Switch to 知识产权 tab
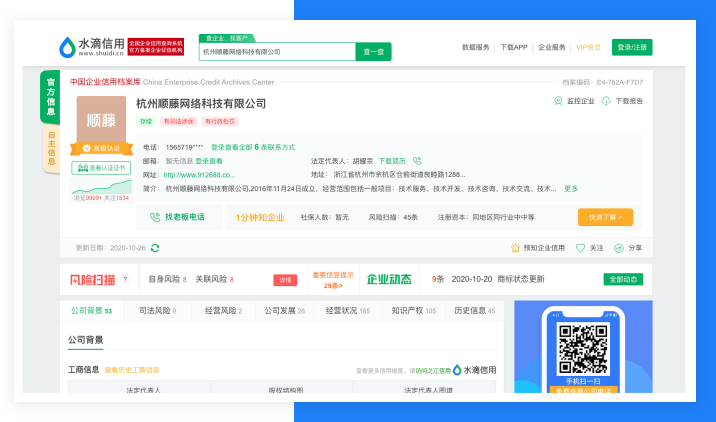This screenshot has height=422, width=716. [x=414, y=311]
